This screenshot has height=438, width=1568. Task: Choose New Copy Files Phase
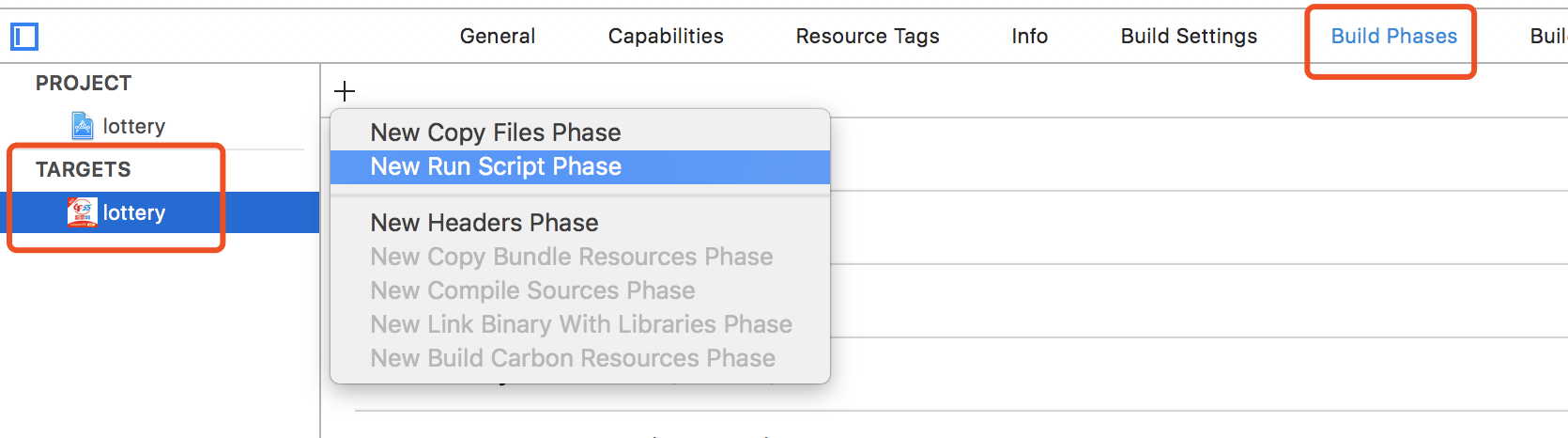[496, 133]
